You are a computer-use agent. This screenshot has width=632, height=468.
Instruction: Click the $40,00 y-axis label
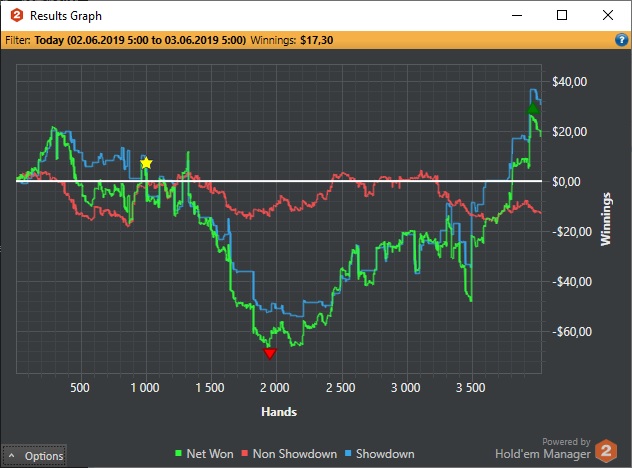pos(570,82)
